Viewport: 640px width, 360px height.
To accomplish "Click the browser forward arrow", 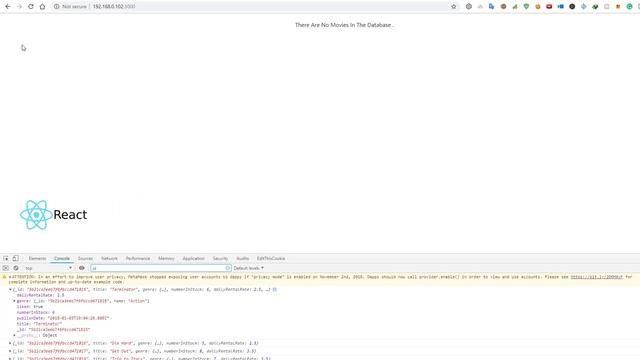I will (19, 7).
